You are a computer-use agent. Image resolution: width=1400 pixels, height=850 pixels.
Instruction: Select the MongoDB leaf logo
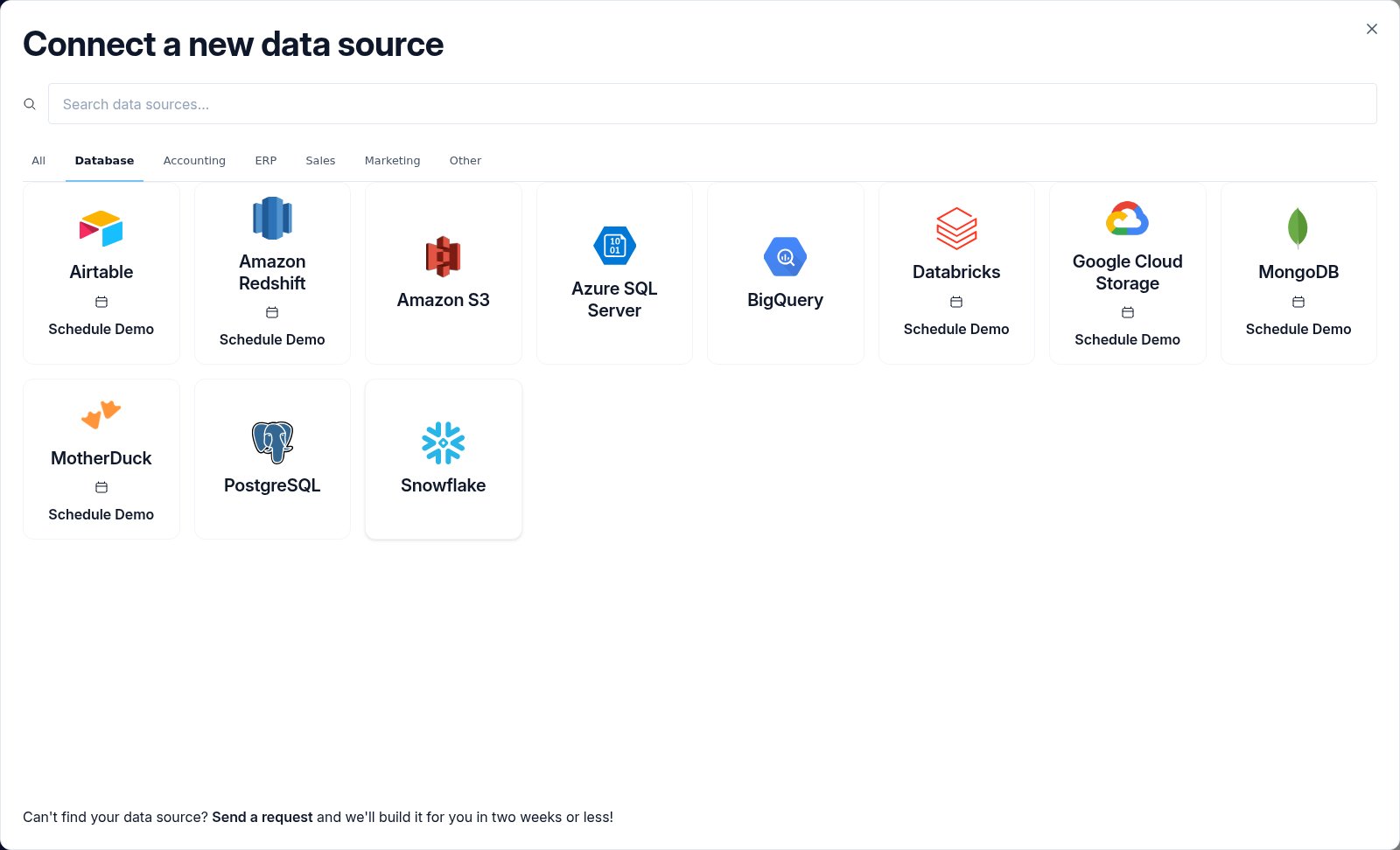click(x=1298, y=228)
